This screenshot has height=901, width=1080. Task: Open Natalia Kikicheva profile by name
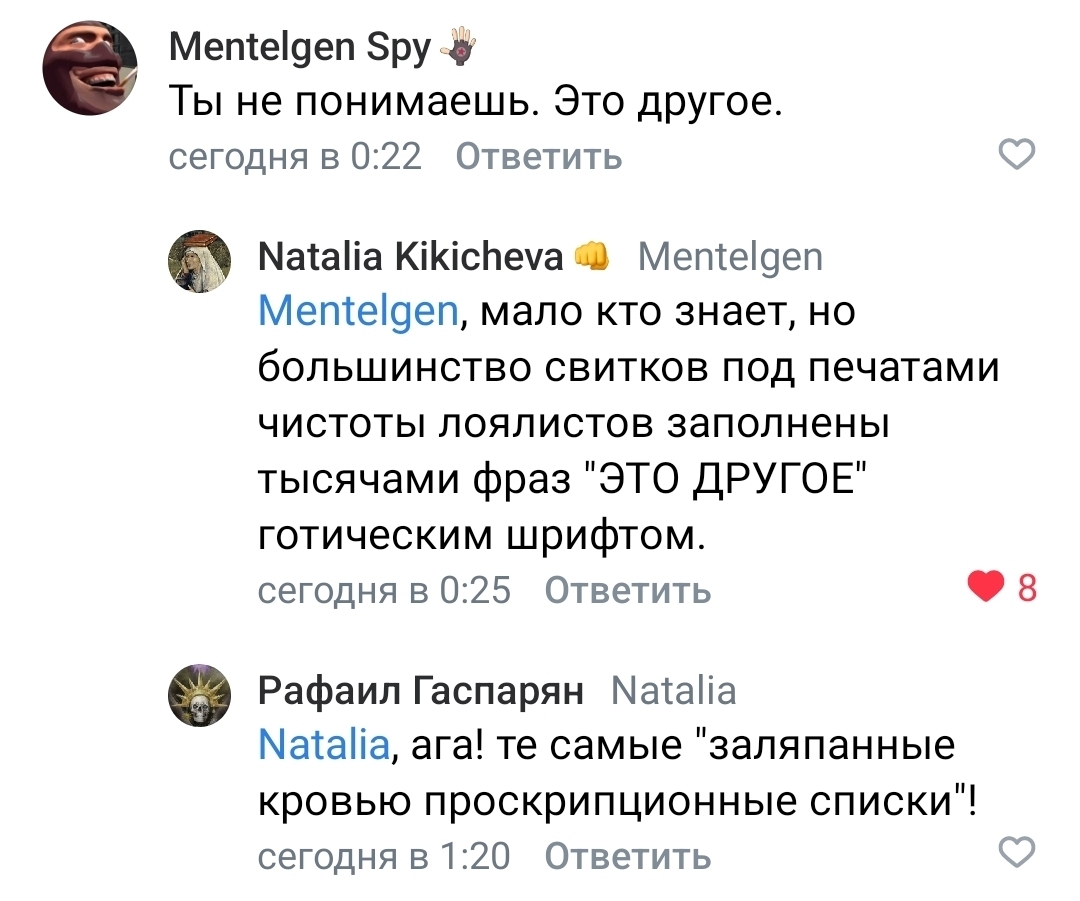pyautogui.click(x=411, y=258)
